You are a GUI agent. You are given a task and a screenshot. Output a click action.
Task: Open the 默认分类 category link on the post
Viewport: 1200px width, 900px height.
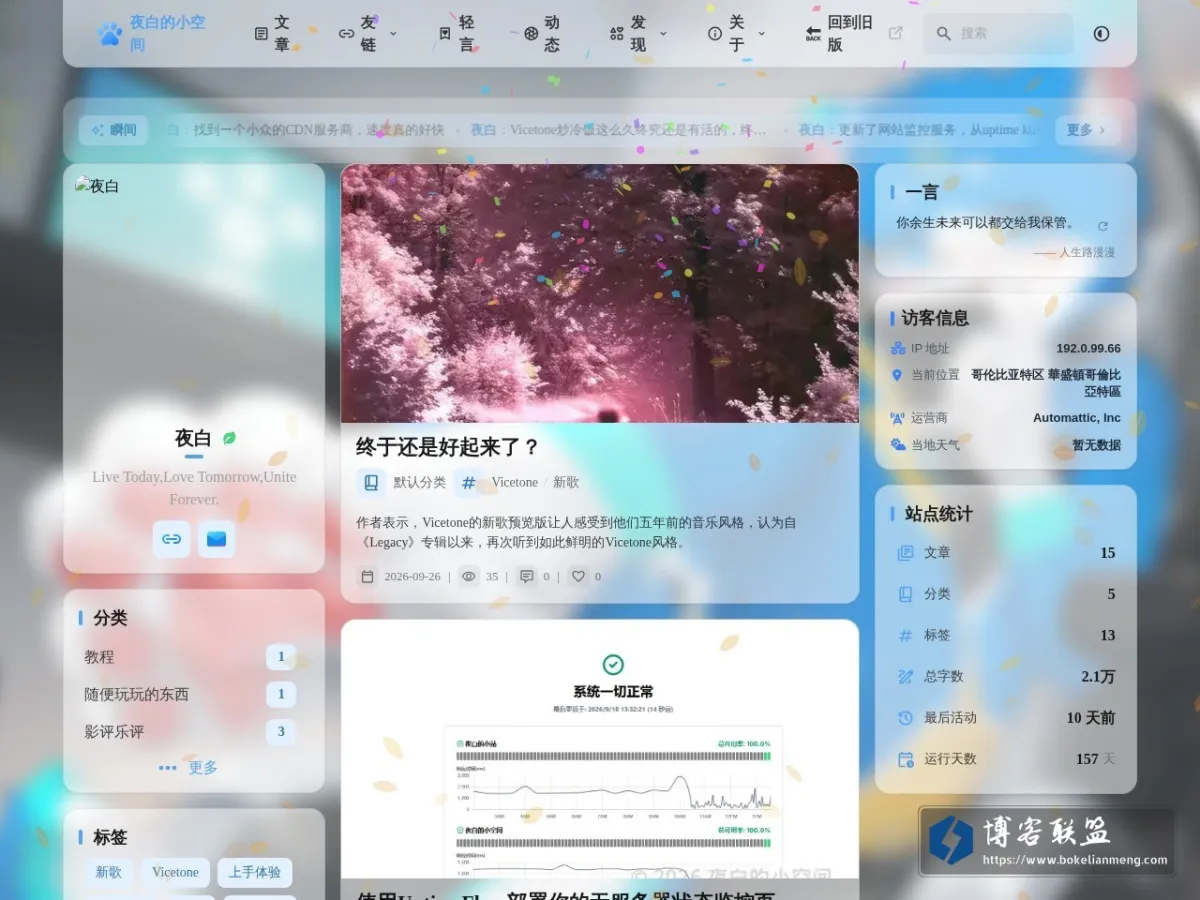[x=419, y=482]
